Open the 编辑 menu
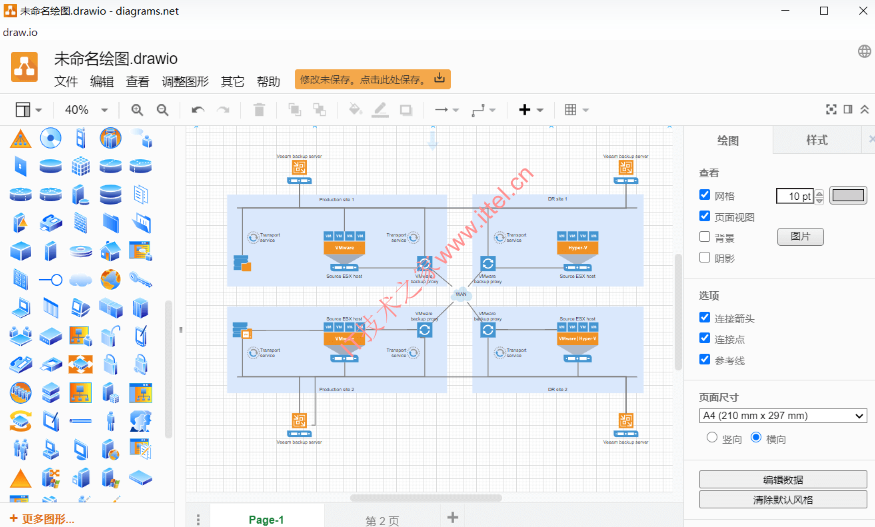 [x=102, y=82]
